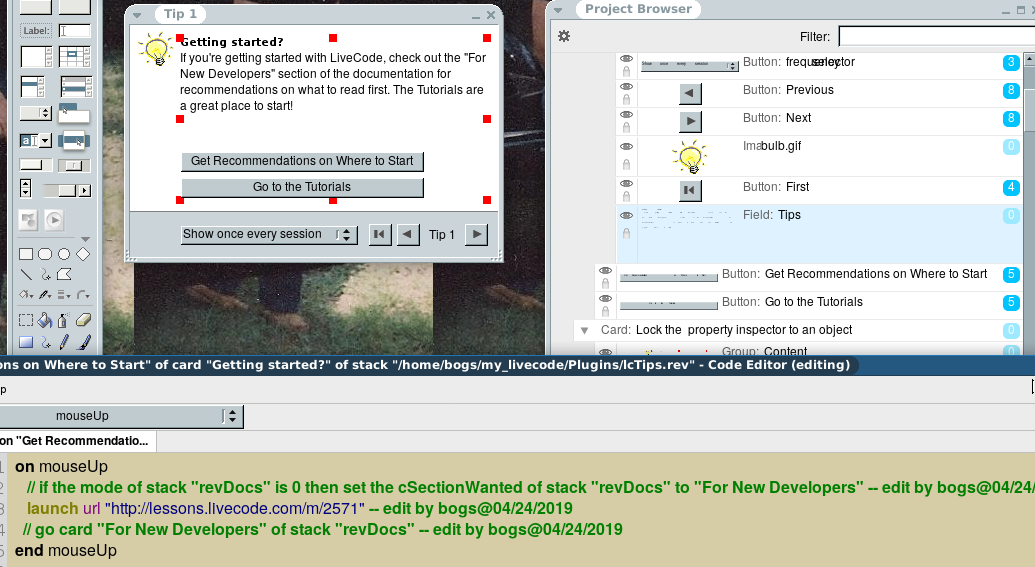Toggle eye for Go to the Tutorials row
Viewport: 1035px width, 567px height.
tap(605, 298)
